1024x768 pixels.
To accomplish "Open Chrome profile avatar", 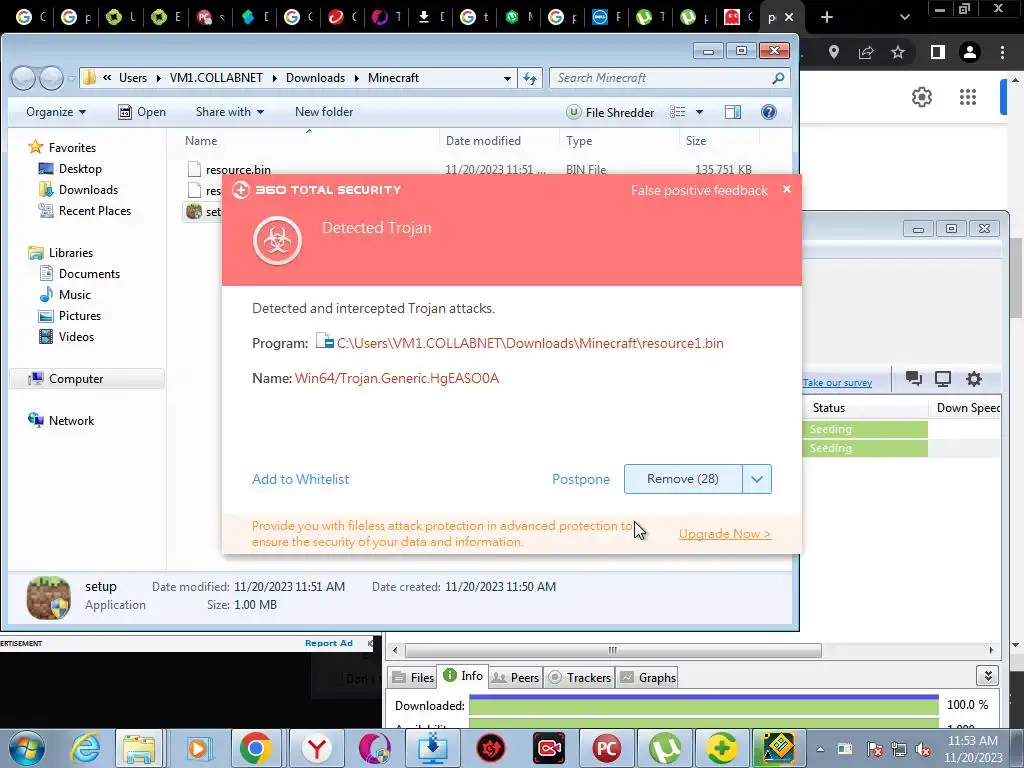I will [970, 52].
